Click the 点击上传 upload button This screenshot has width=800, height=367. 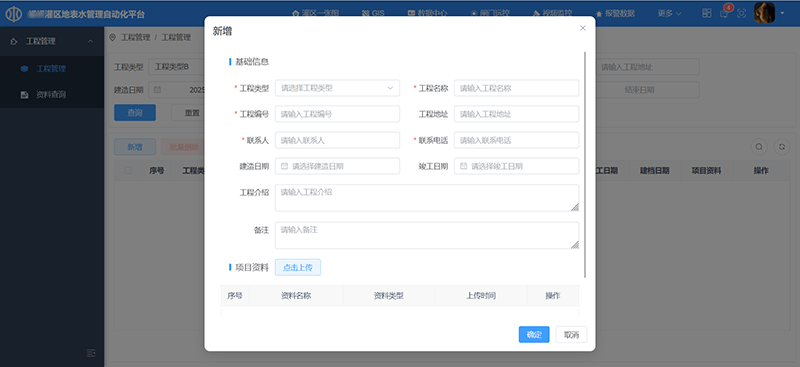coord(298,267)
